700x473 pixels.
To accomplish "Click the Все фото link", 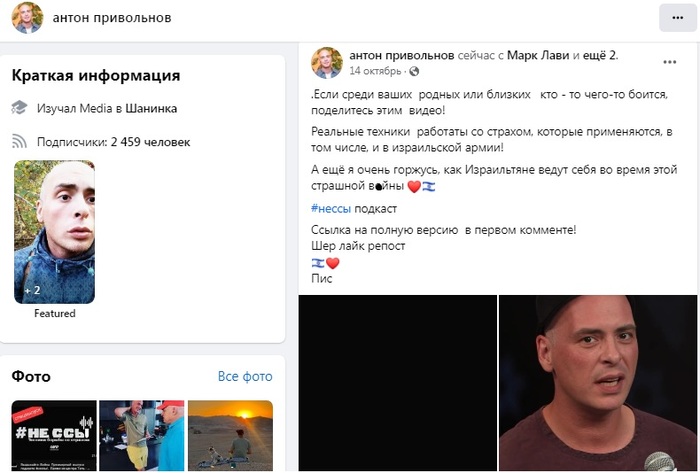I will tap(245, 376).
